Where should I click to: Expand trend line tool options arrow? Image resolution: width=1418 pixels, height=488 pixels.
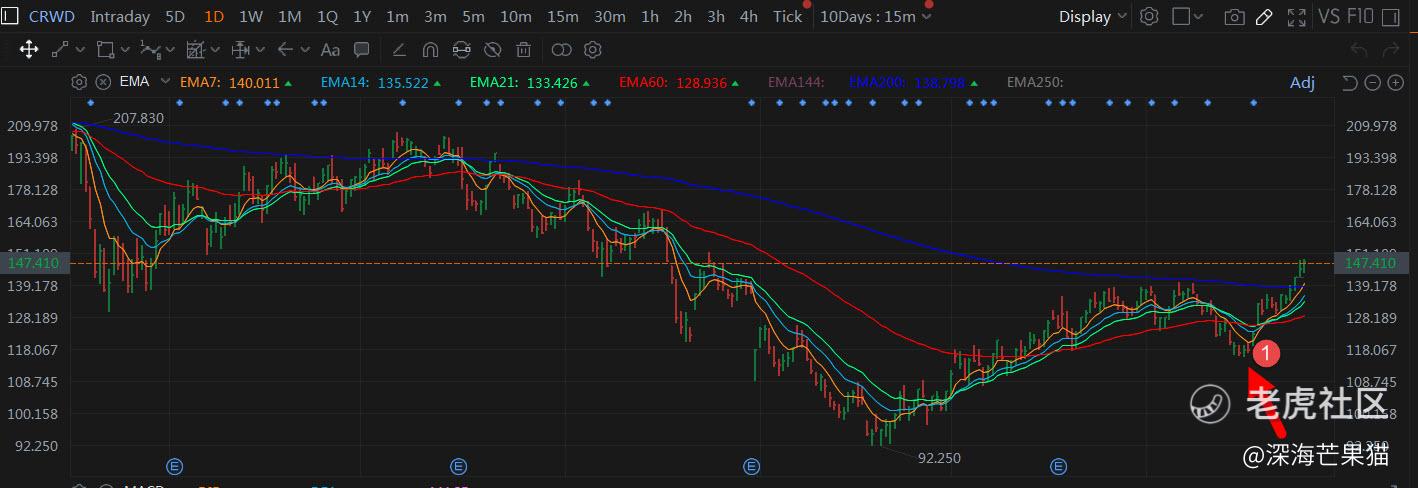pos(78,49)
